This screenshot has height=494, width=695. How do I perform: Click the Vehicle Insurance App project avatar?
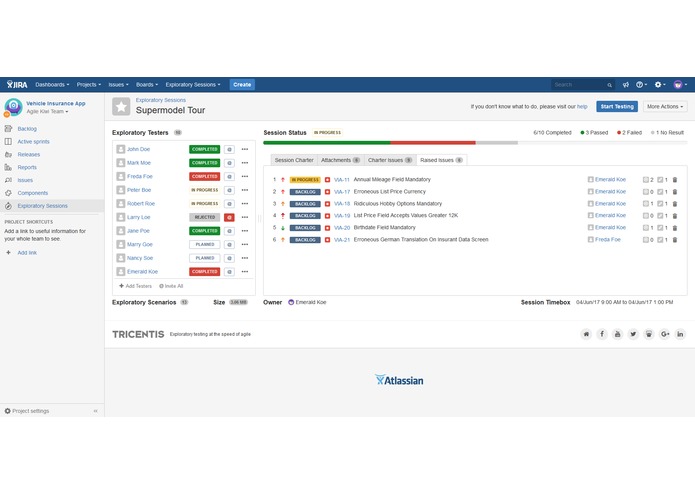tap(13, 107)
